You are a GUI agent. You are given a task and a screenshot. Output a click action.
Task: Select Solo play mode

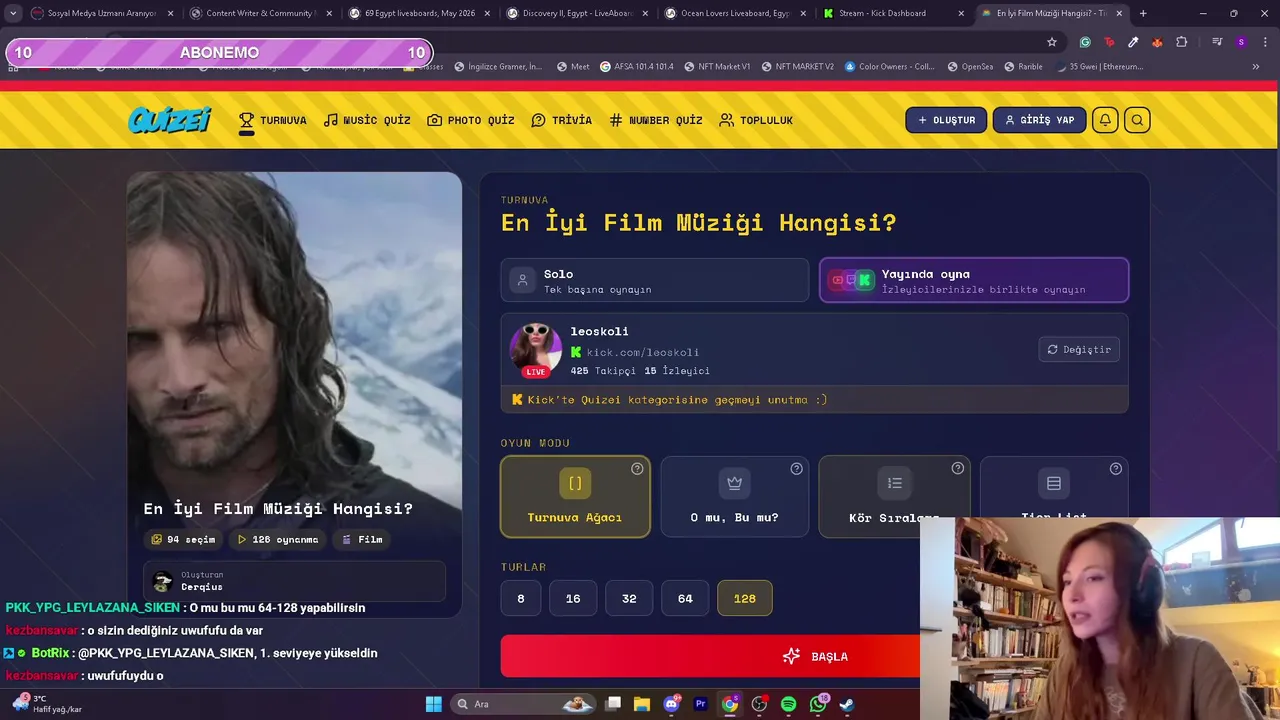pos(655,280)
